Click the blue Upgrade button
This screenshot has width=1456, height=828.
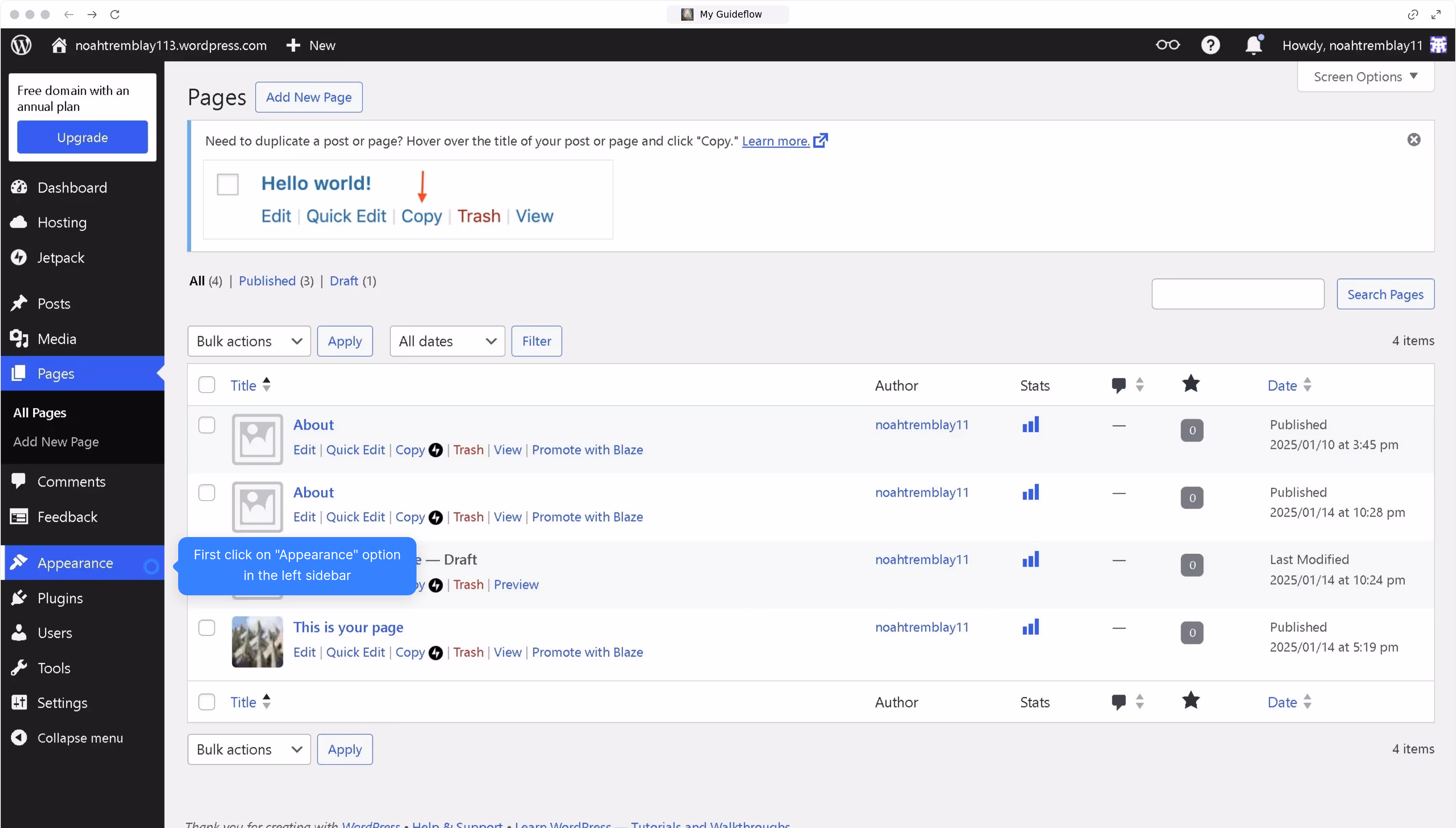[x=82, y=137]
